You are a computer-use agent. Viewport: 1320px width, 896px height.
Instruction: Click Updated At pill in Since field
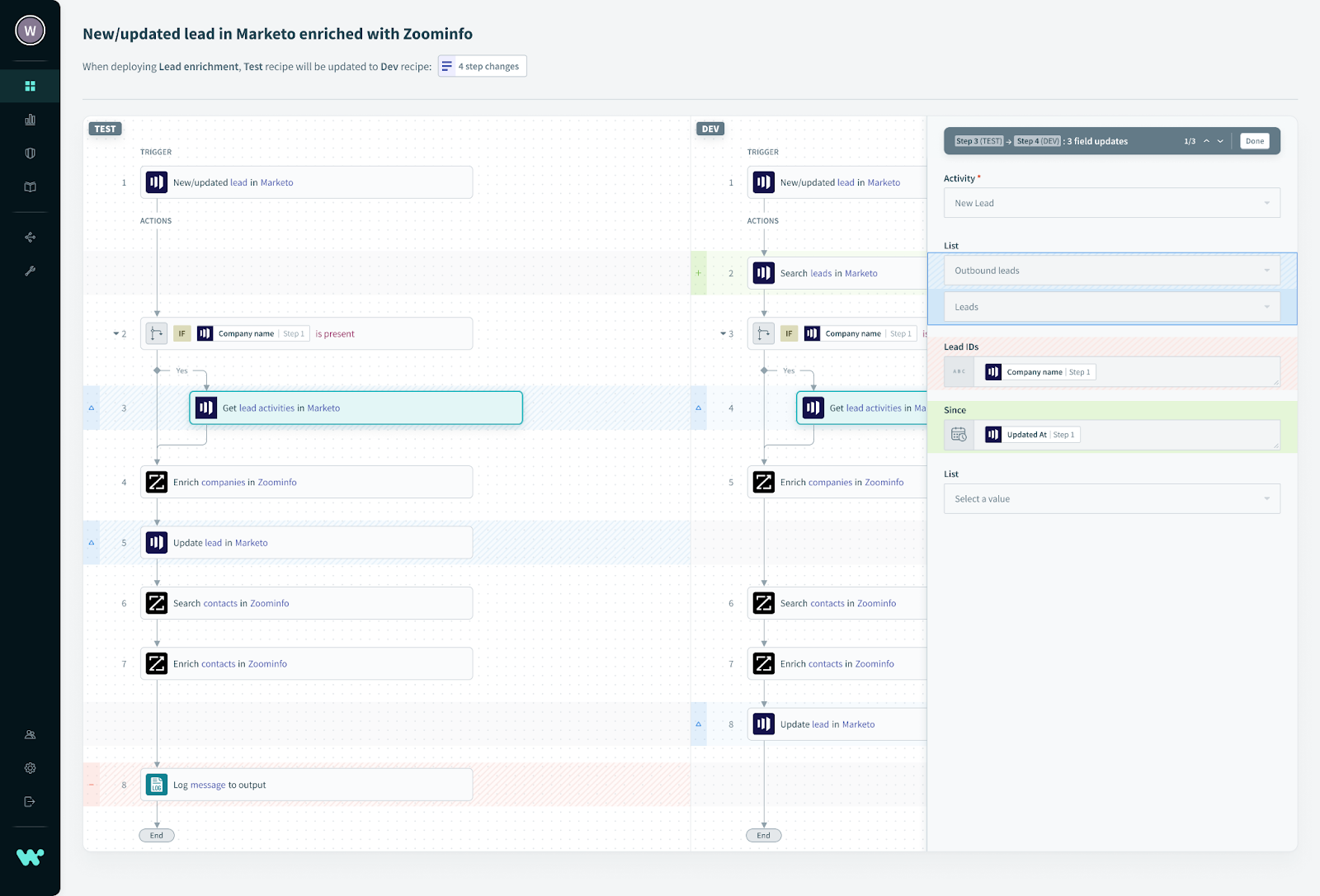(x=1032, y=435)
